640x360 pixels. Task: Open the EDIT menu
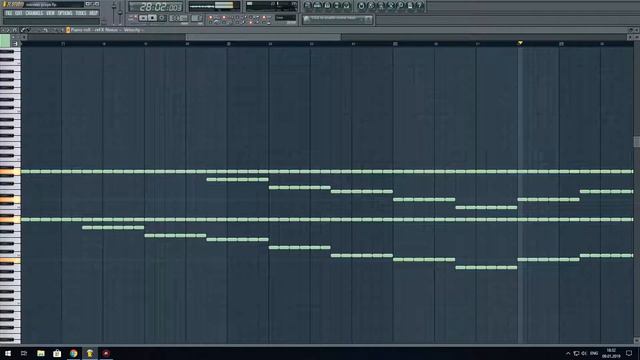(x=18, y=13)
